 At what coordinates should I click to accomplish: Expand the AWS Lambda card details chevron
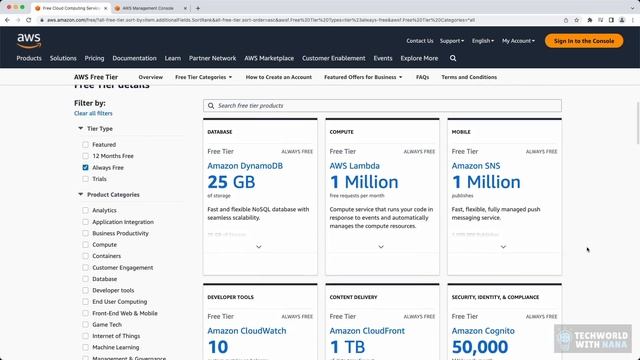tap(381, 247)
